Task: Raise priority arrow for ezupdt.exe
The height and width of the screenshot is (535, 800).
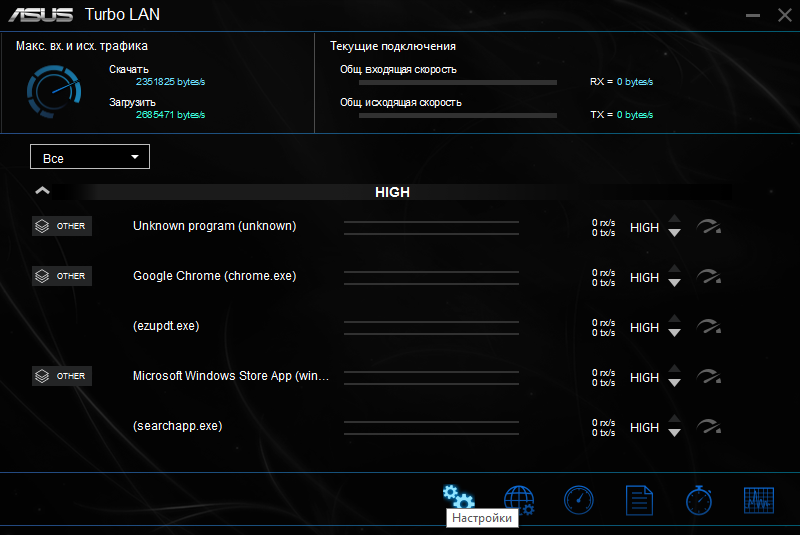Action: click(674, 319)
